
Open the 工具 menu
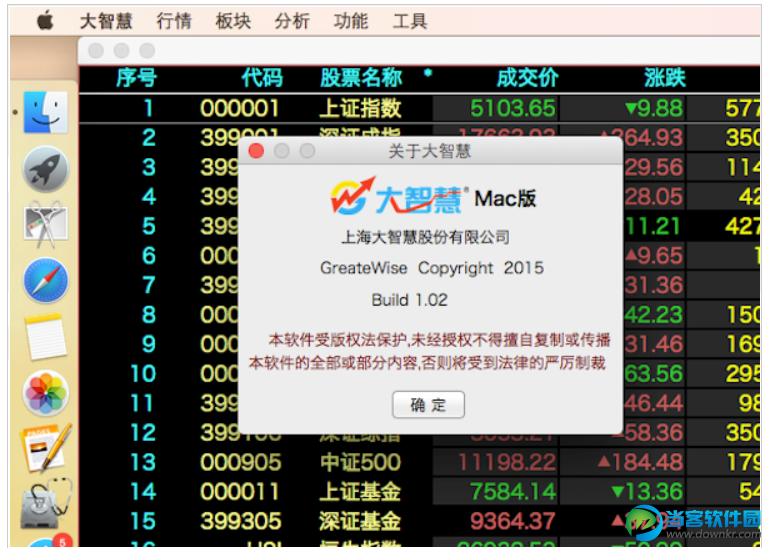(410, 21)
